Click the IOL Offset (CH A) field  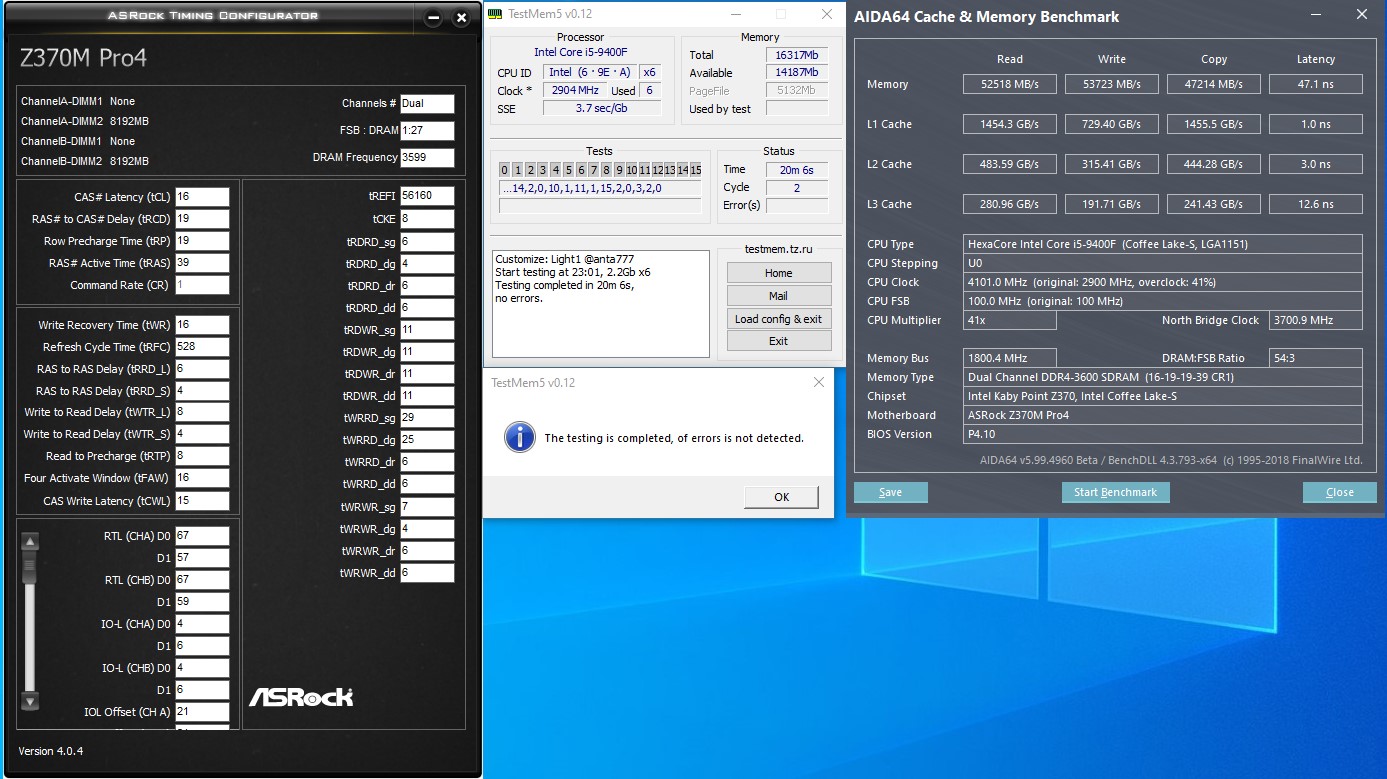pos(202,712)
